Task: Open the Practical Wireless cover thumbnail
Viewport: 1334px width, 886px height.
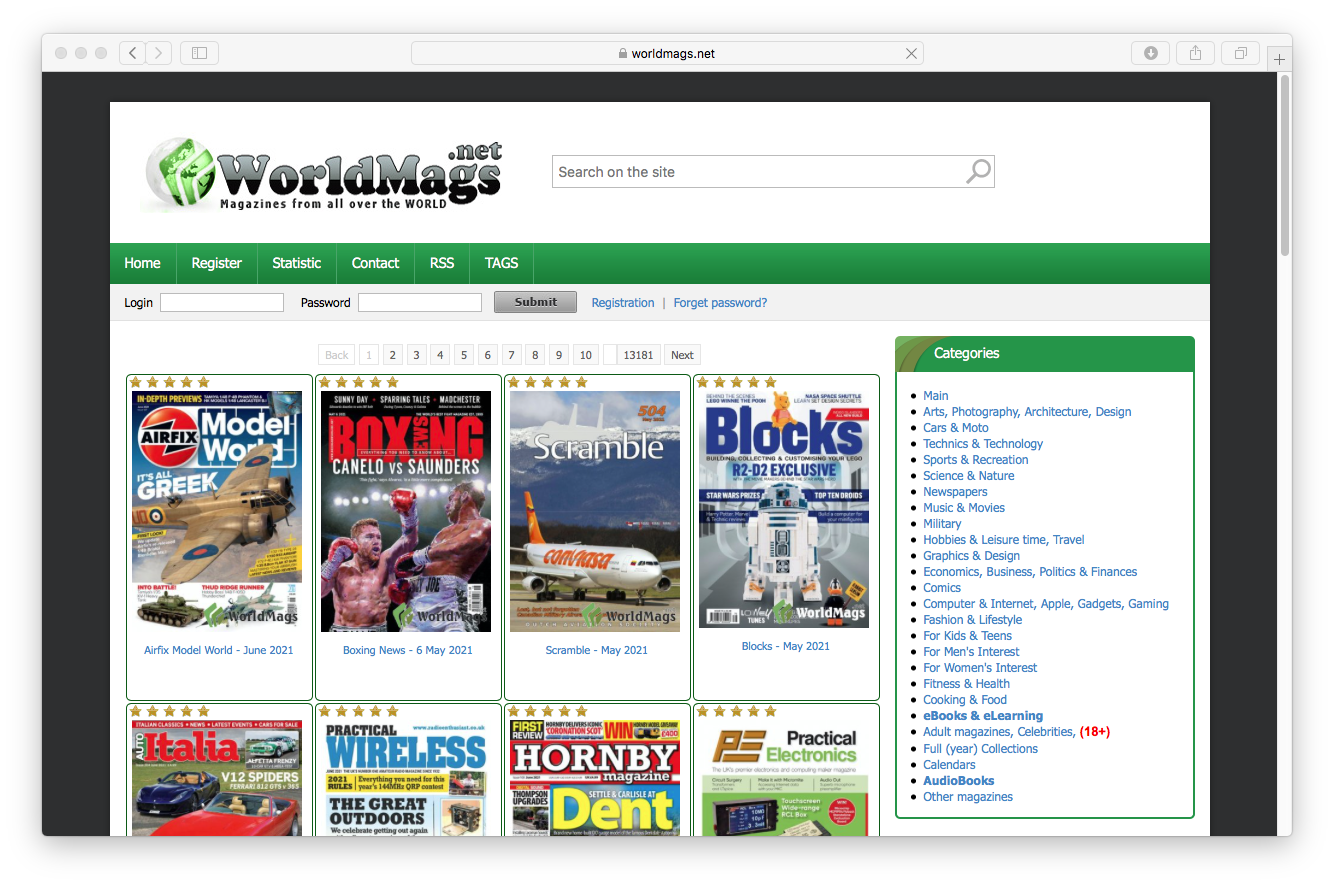Action: pyautogui.click(x=406, y=778)
